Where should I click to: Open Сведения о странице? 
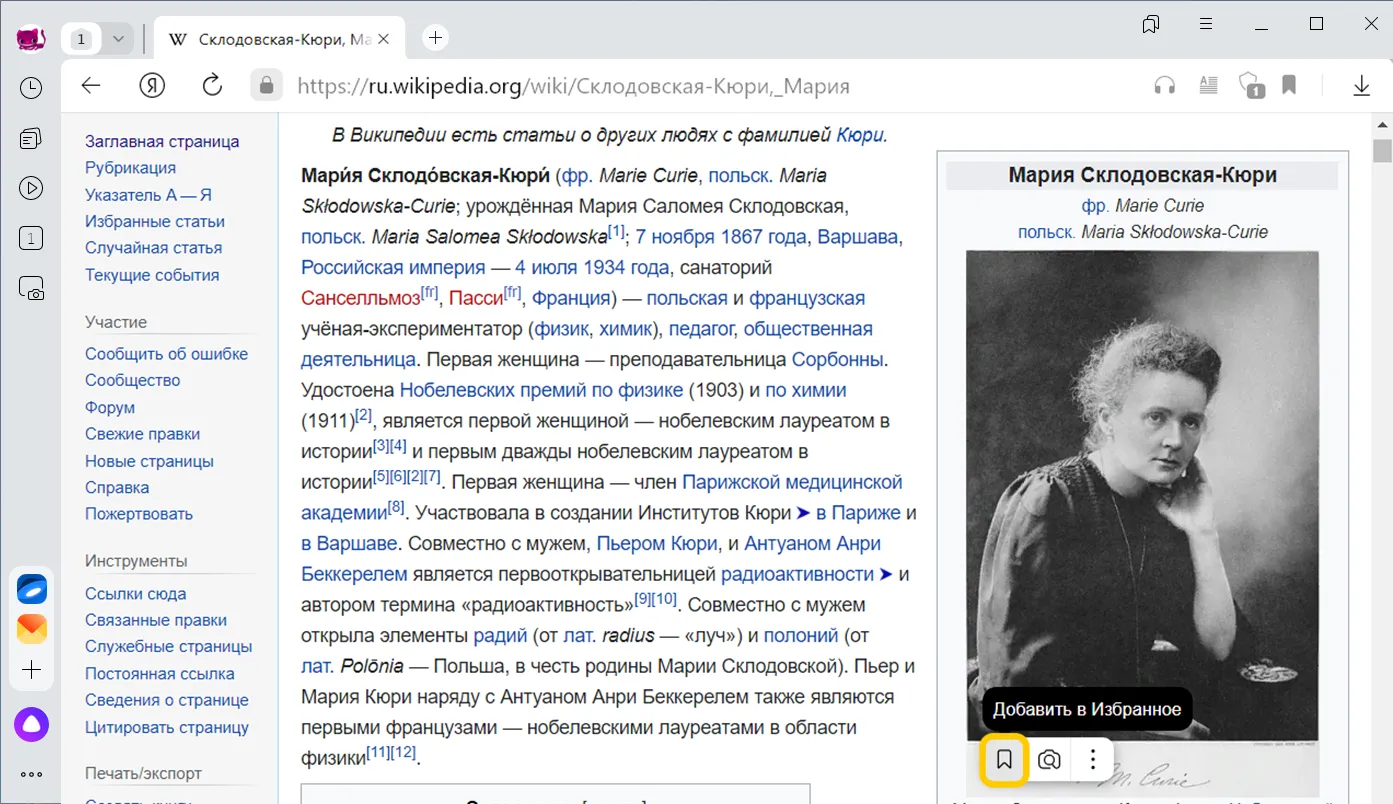coord(167,700)
